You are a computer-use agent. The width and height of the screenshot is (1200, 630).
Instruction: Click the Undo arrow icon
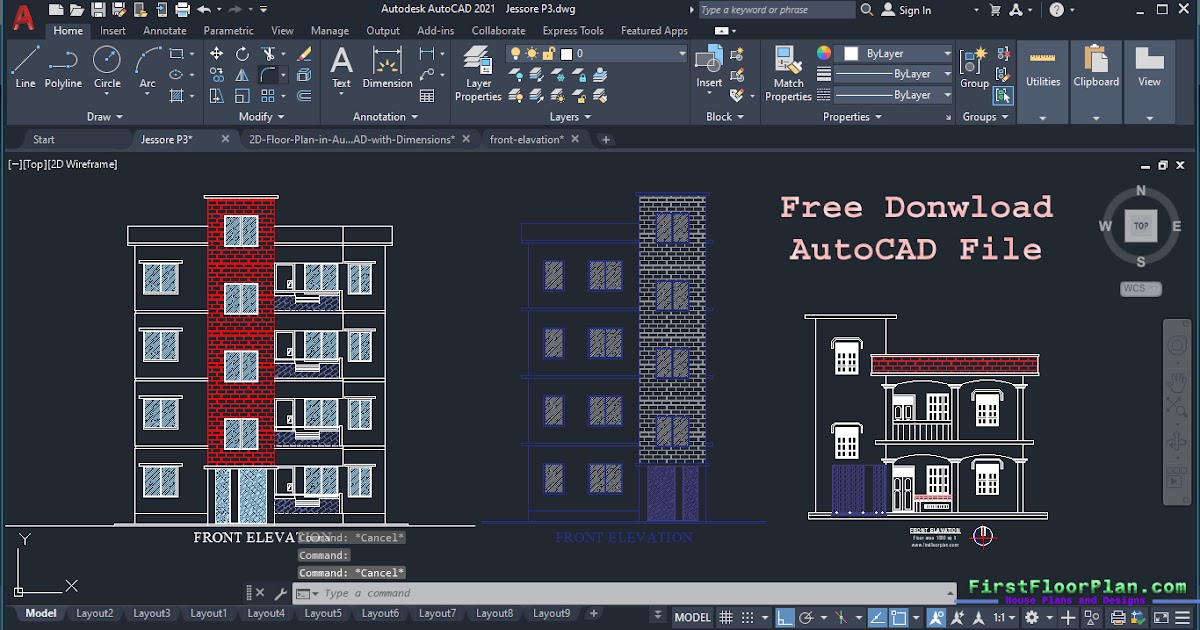pyautogui.click(x=204, y=10)
